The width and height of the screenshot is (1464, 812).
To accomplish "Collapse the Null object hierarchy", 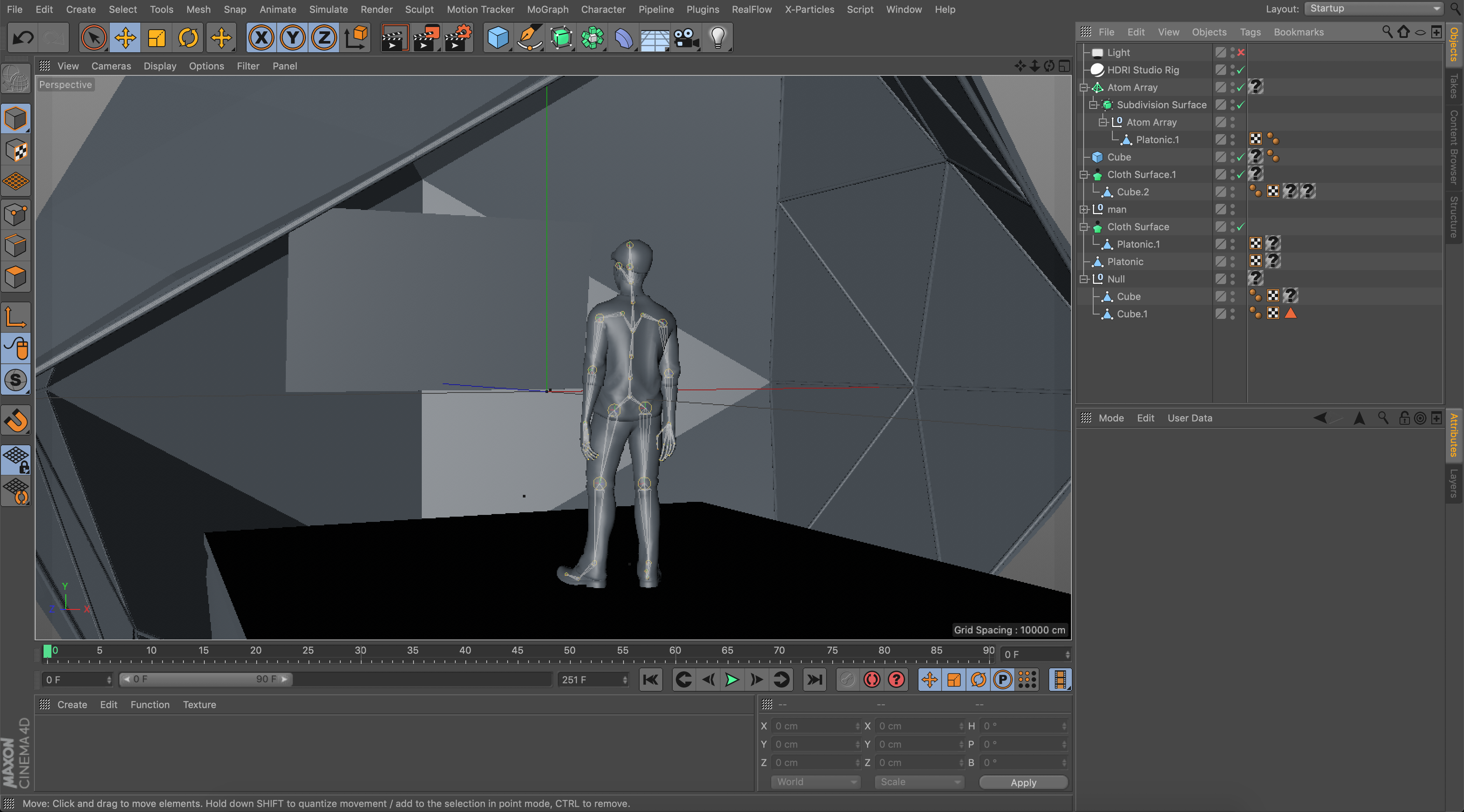I will pyautogui.click(x=1084, y=279).
